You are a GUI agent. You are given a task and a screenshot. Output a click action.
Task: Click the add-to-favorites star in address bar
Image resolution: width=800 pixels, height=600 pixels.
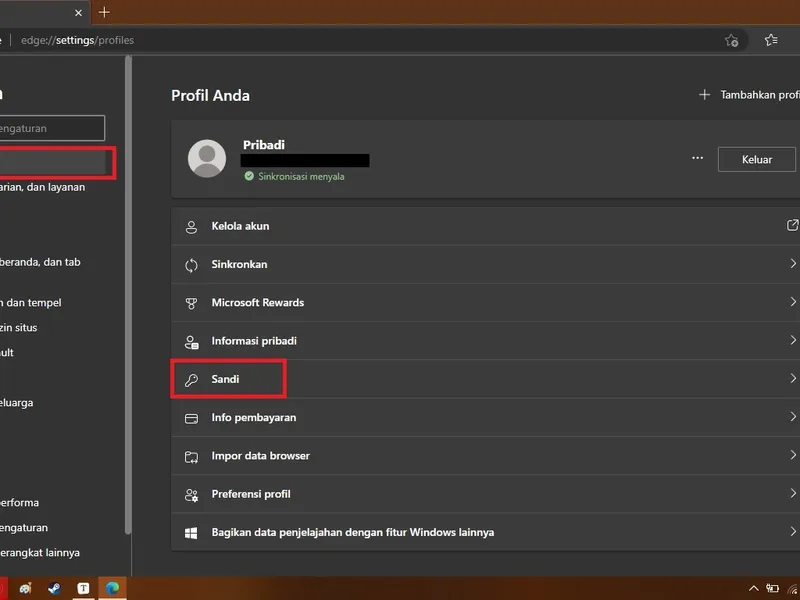click(x=731, y=41)
